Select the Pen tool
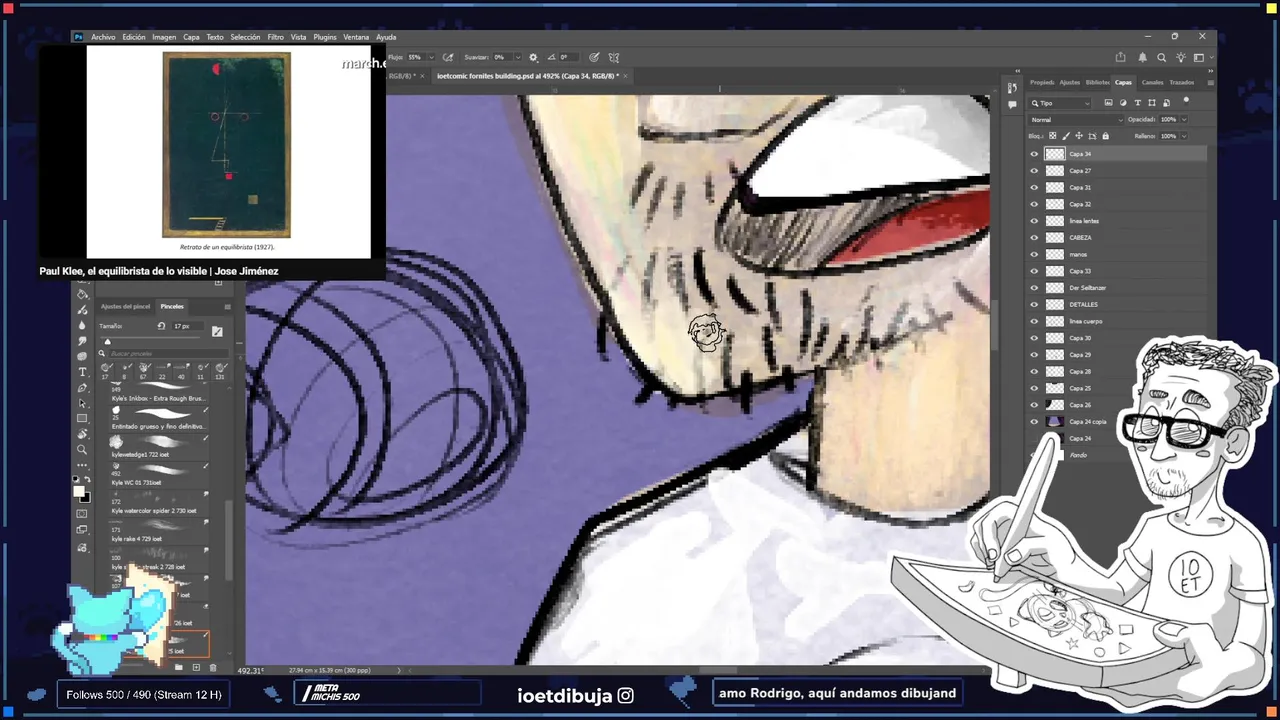This screenshot has height=720, width=1280. point(82,388)
